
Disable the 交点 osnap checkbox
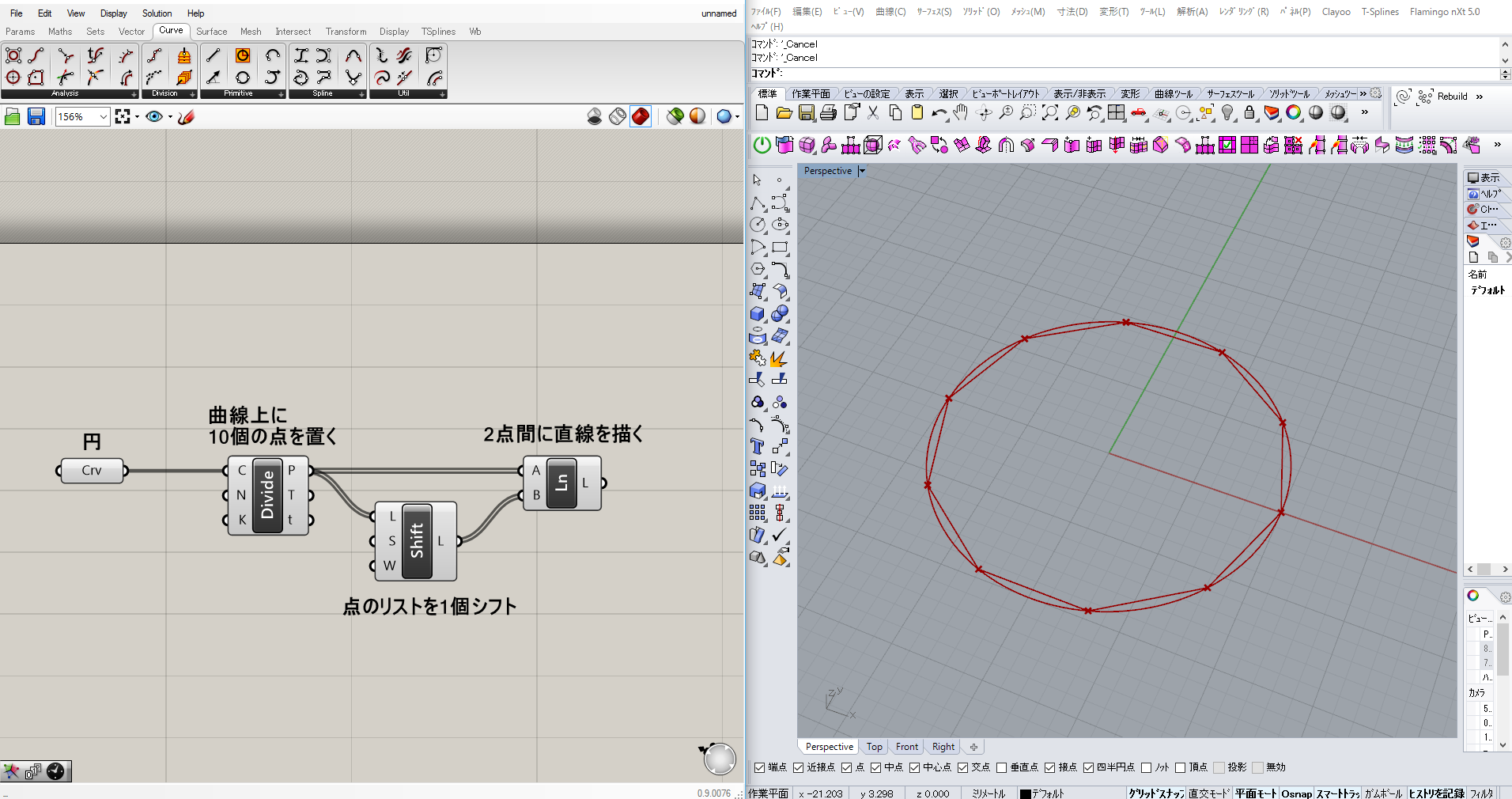[963, 767]
